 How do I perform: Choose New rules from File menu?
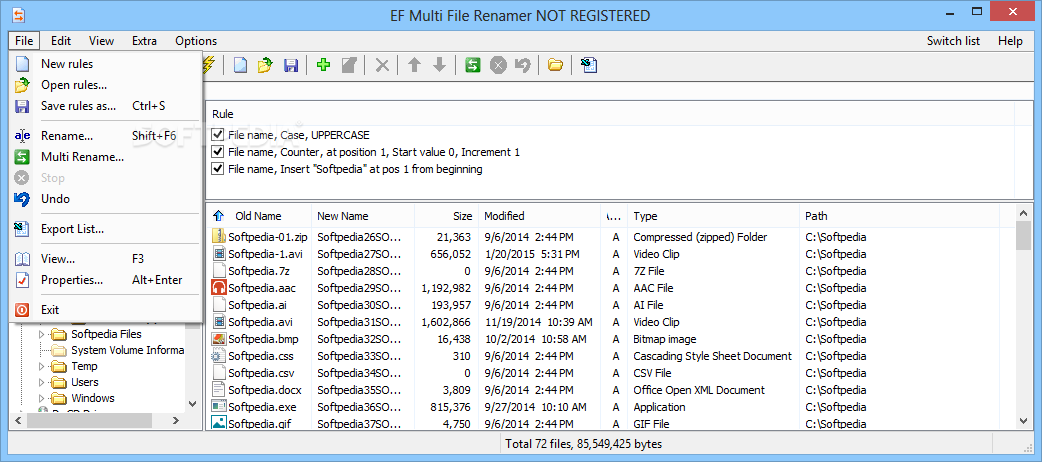click(x=106, y=64)
